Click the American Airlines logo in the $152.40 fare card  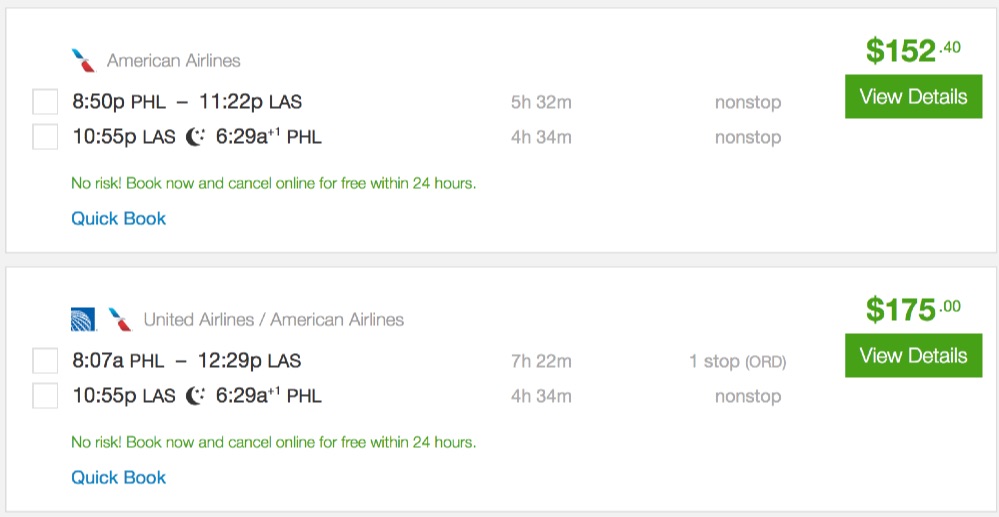tap(84, 61)
